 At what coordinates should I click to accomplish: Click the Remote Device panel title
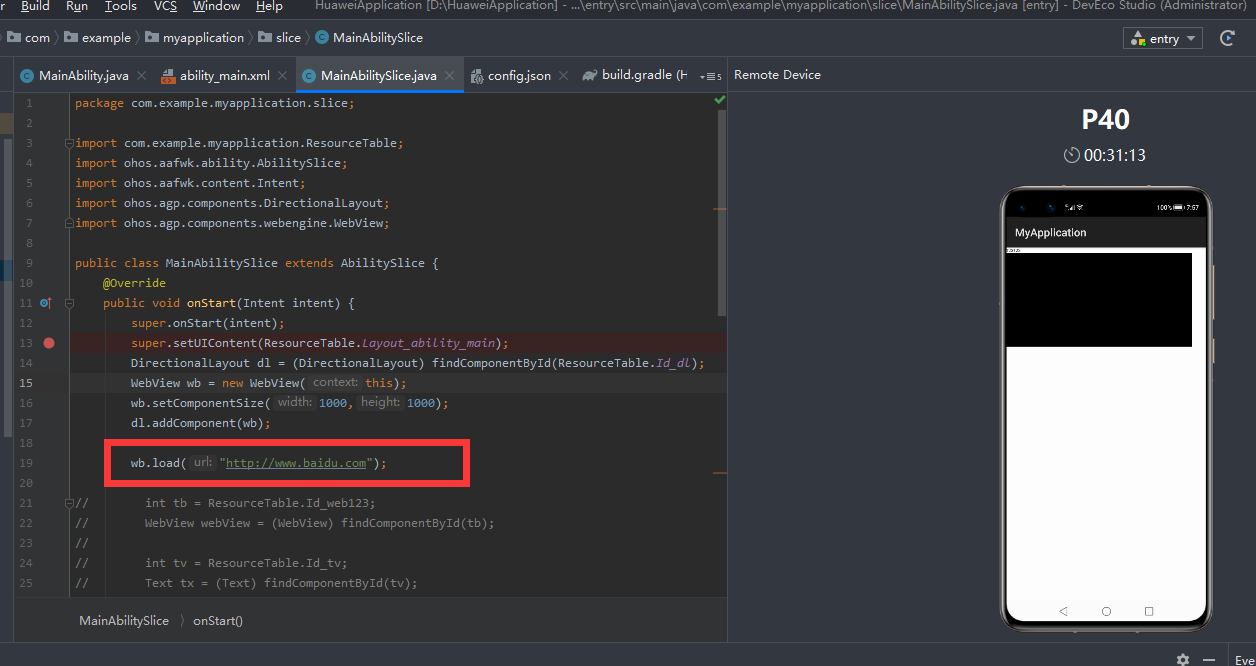[x=777, y=75]
